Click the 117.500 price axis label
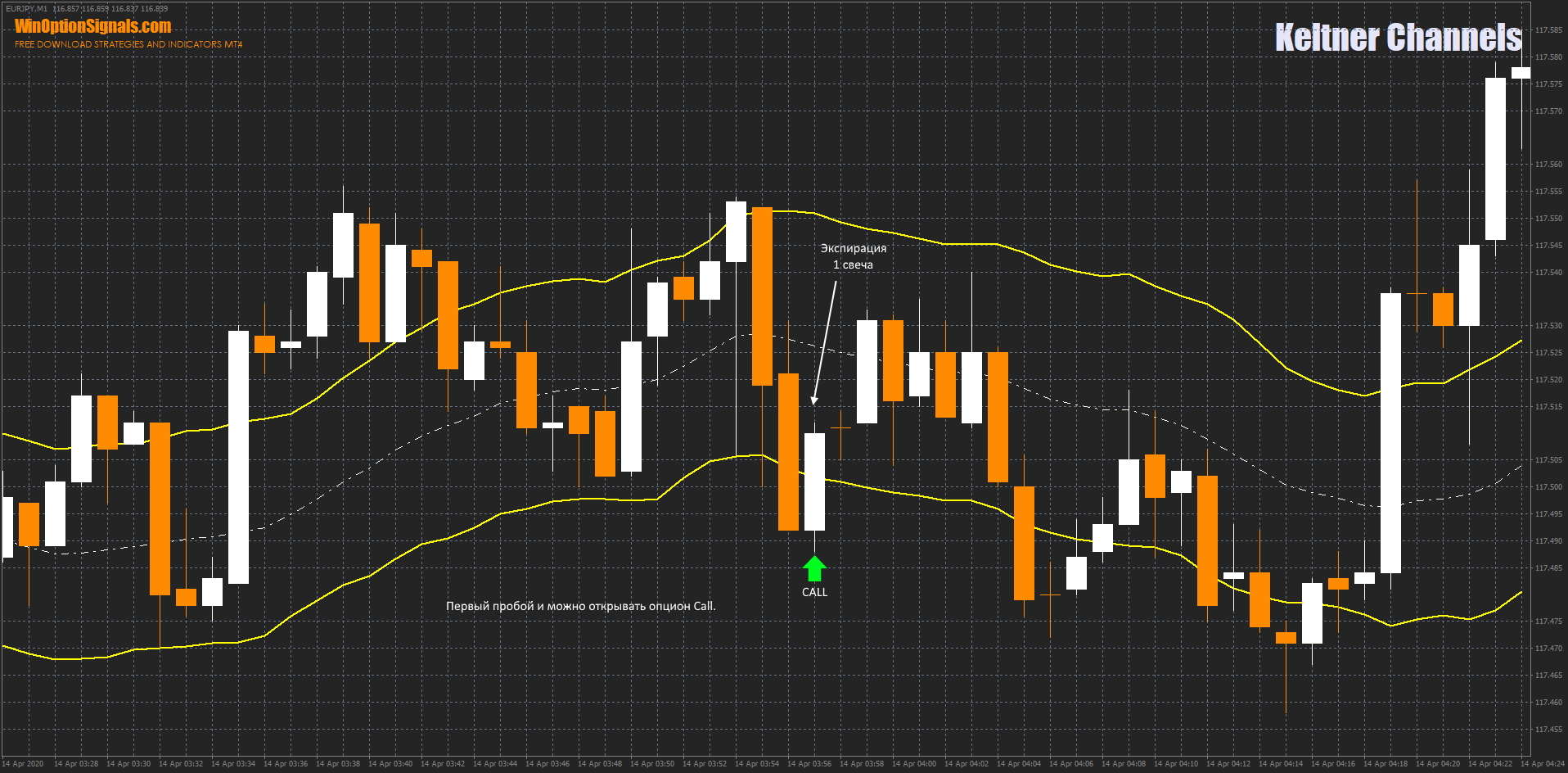Image resolution: width=1568 pixels, height=773 pixels. (x=1548, y=487)
